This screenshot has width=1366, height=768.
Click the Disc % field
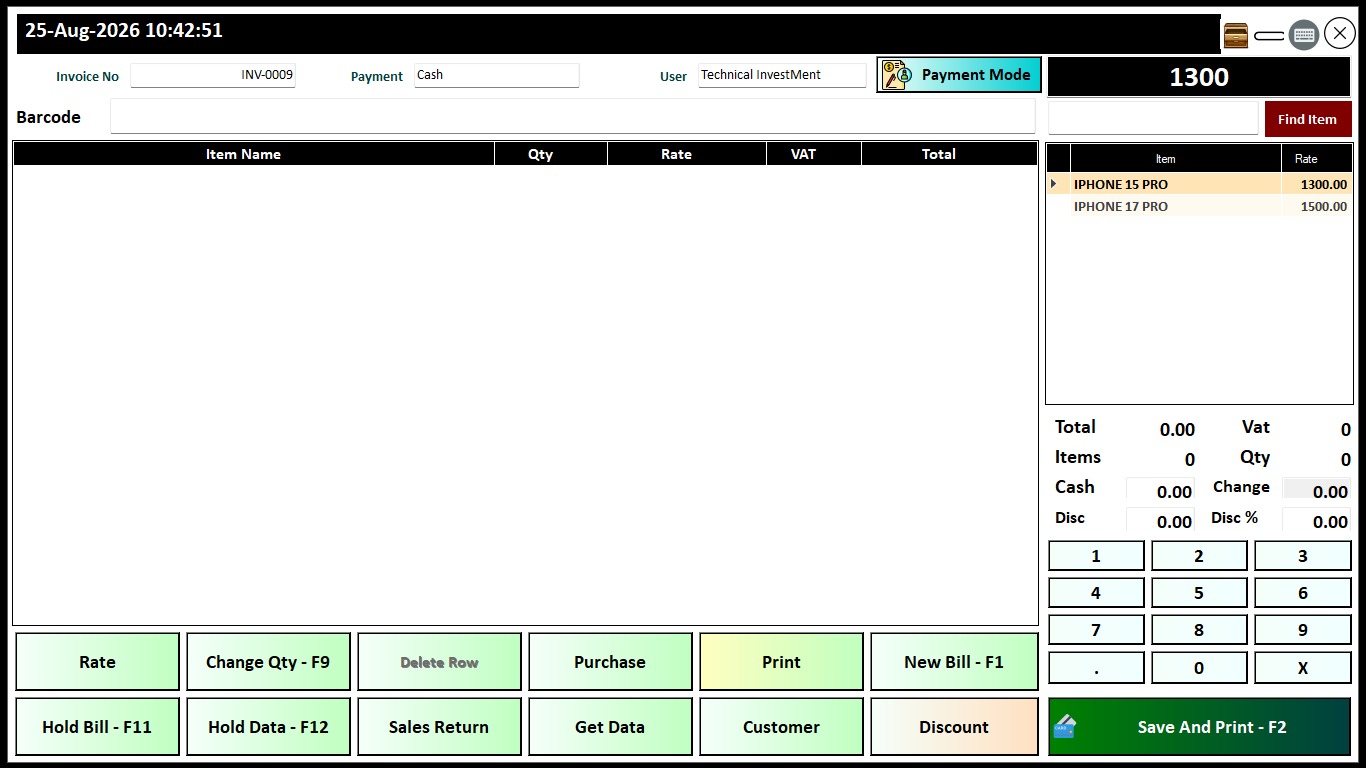1316,521
